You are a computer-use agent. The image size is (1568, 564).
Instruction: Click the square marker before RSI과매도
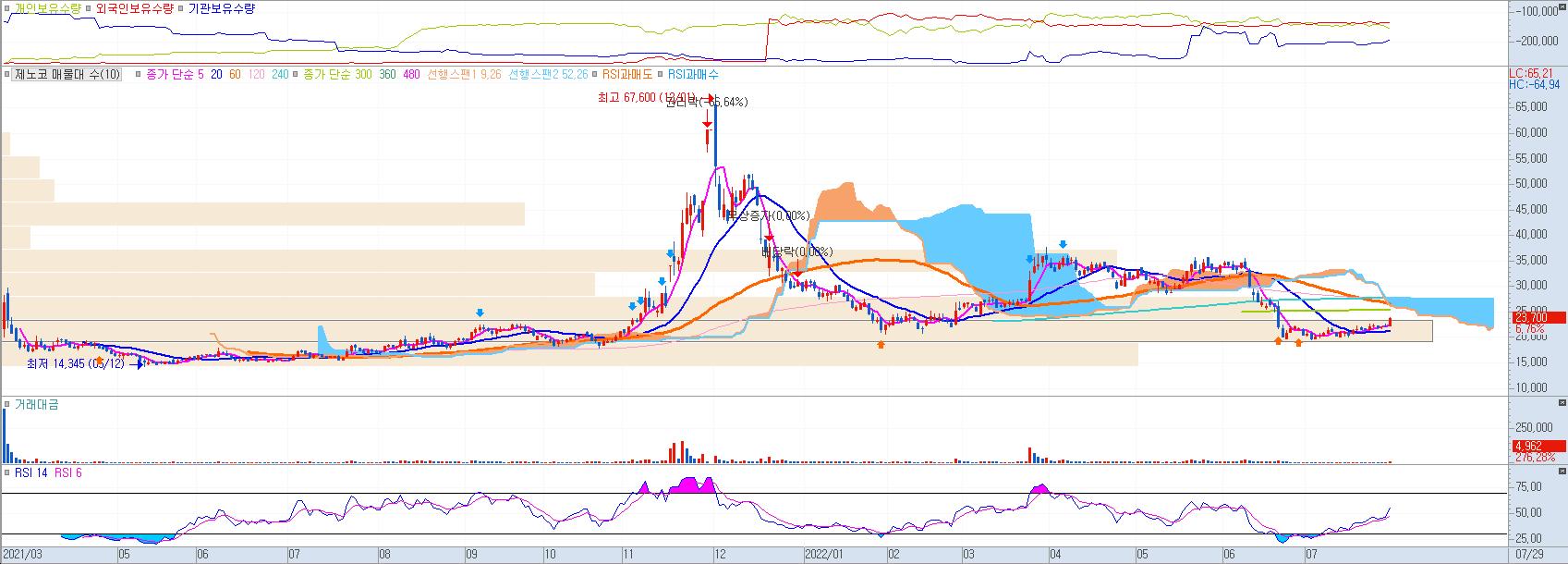595,75
